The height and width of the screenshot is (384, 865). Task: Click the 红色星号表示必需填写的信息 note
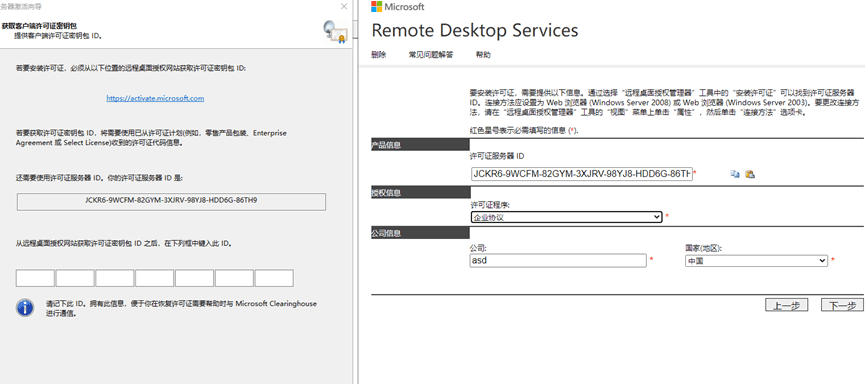coord(524,130)
